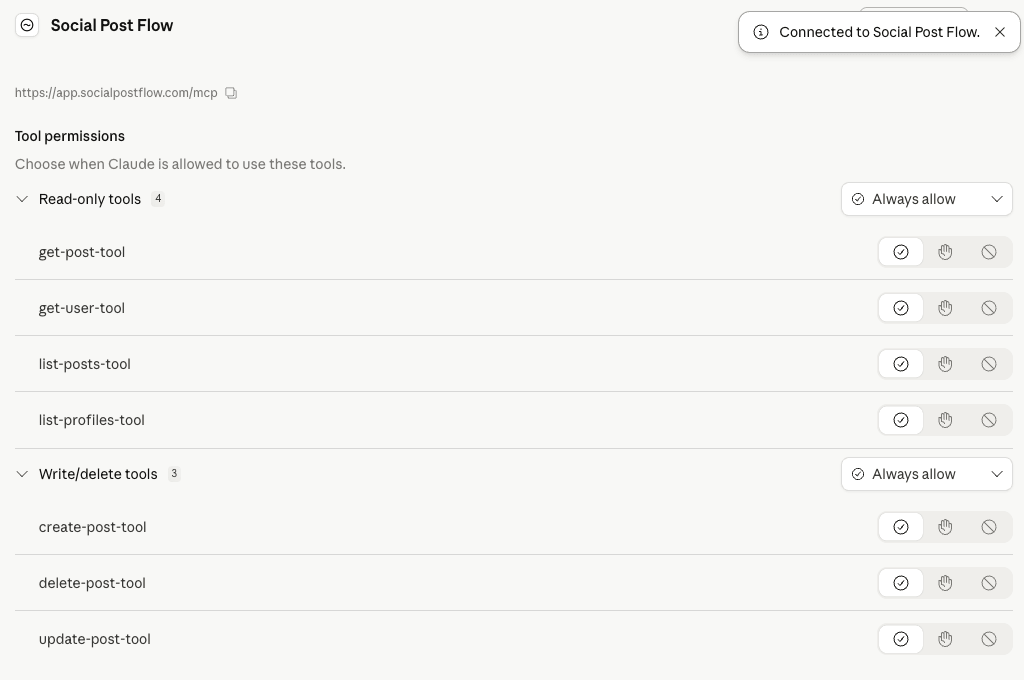Open the Write/delete tools permission dropdown
This screenshot has width=1024, height=680.
point(926,474)
